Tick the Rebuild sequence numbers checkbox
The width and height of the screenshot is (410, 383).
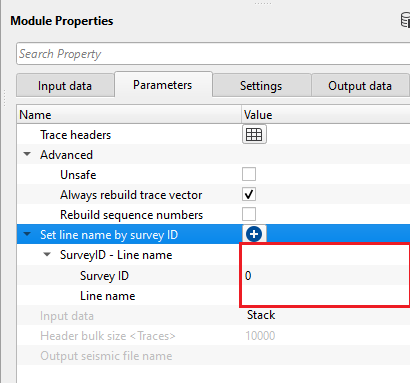pyautogui.click(x=249, y=214)
